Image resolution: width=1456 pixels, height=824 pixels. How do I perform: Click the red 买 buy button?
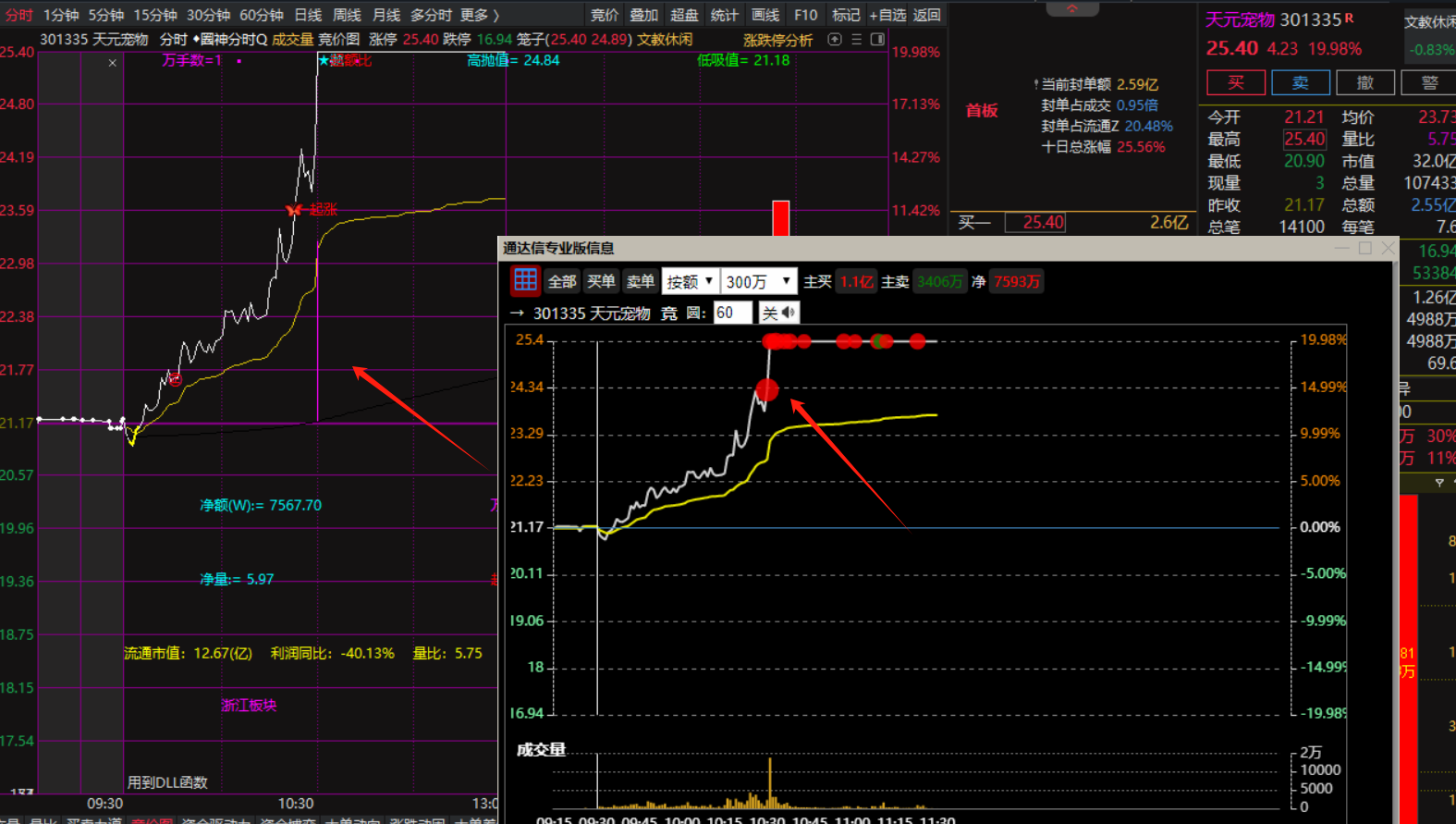point(1235,82)
